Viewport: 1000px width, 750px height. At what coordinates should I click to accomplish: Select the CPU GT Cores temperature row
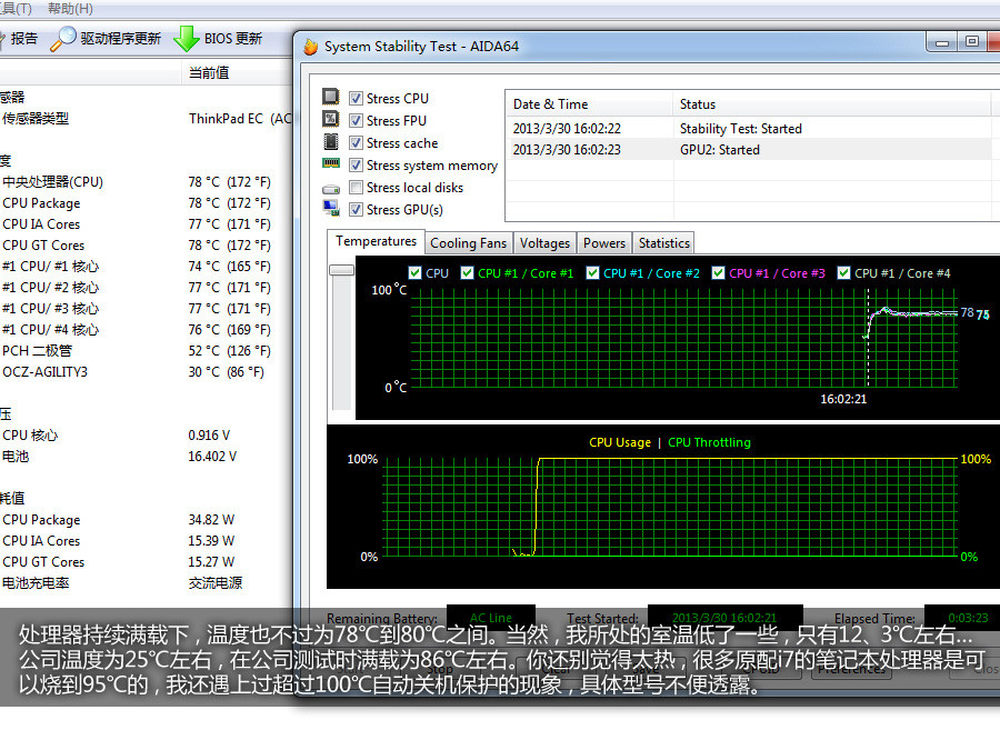click(x=146, y=245)
